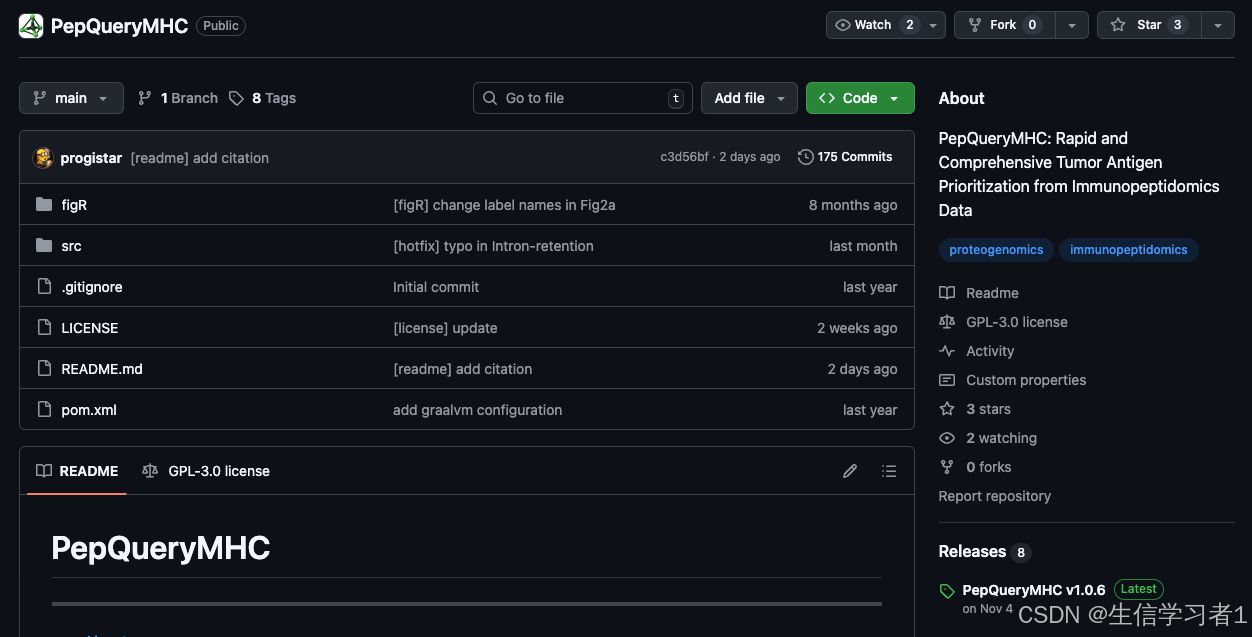Click the star icon beside 3 stars
The height and width of the screenshot is (637, 1252).
947,409
